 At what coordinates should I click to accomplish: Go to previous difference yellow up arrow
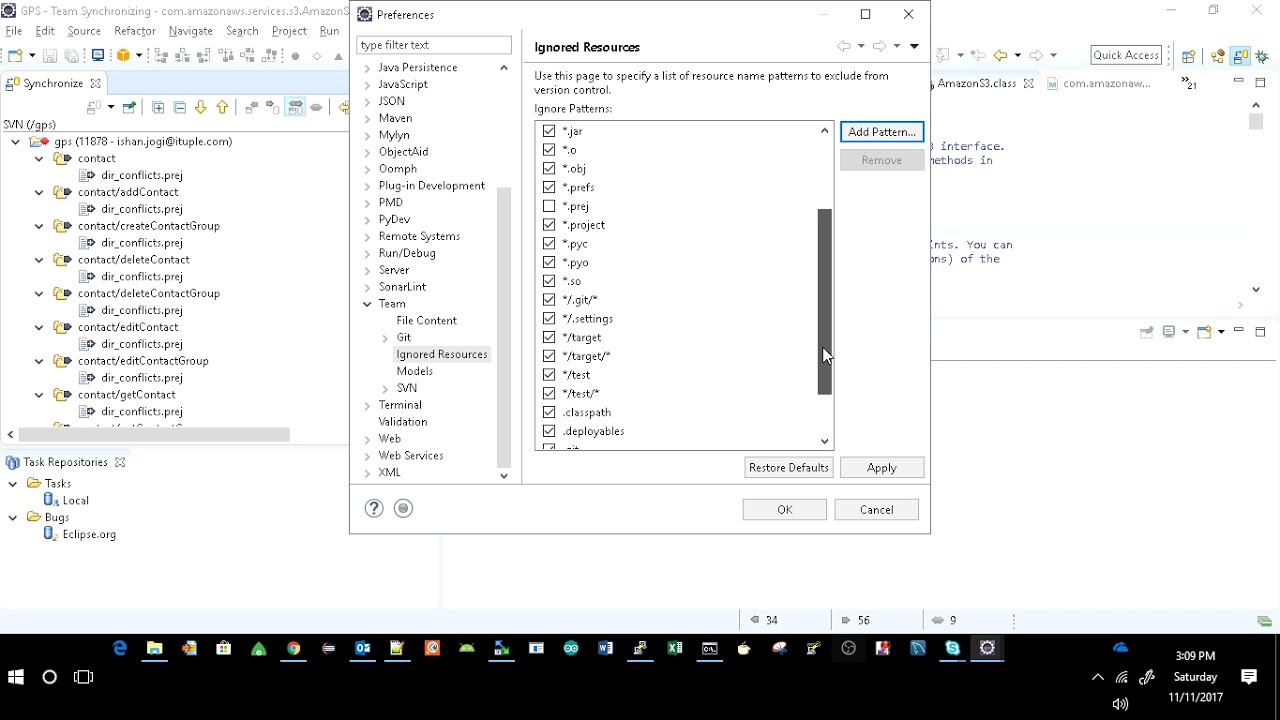(x=222, y=107)
